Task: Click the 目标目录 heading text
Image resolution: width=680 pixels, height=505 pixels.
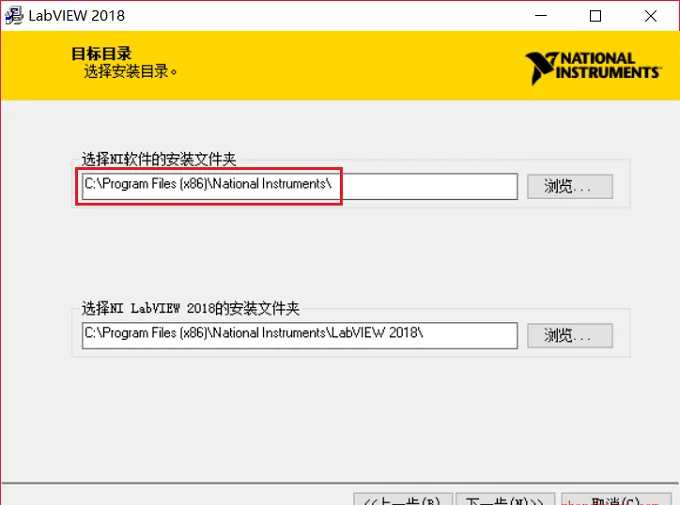Action: pyautogui.click(x=101, y=54)
